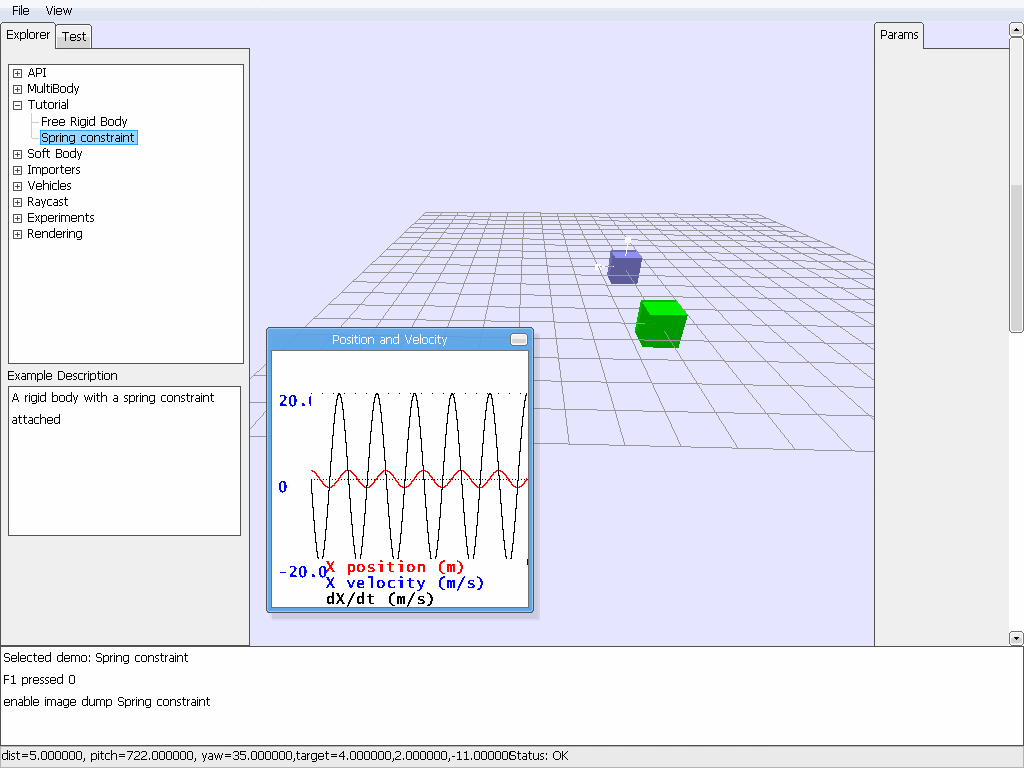
Task: Expand the MultiBody tree node
Action: [16, 88]
